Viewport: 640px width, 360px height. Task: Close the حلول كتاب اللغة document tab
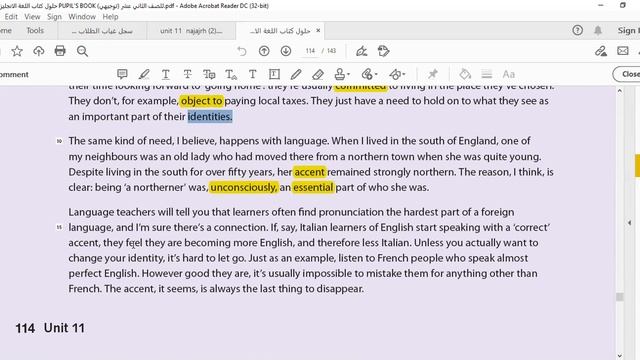coord(318,31)
